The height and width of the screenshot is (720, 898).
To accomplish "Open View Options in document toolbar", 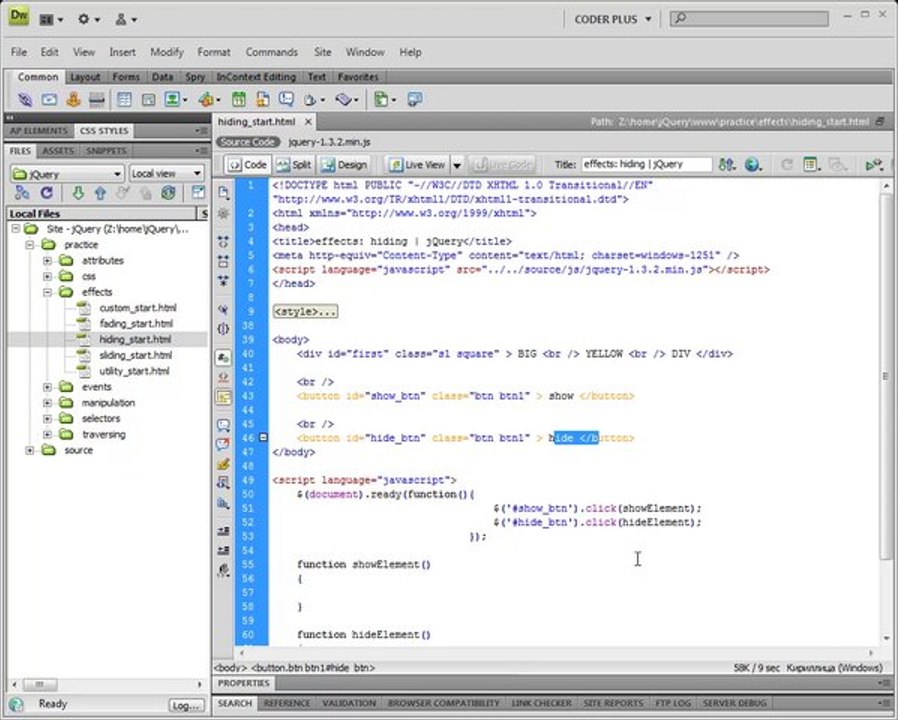I will (x=812, y=165).
